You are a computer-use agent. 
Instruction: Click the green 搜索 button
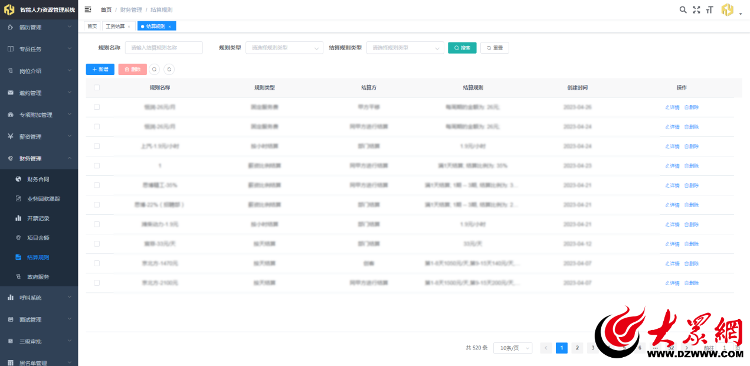462,48
